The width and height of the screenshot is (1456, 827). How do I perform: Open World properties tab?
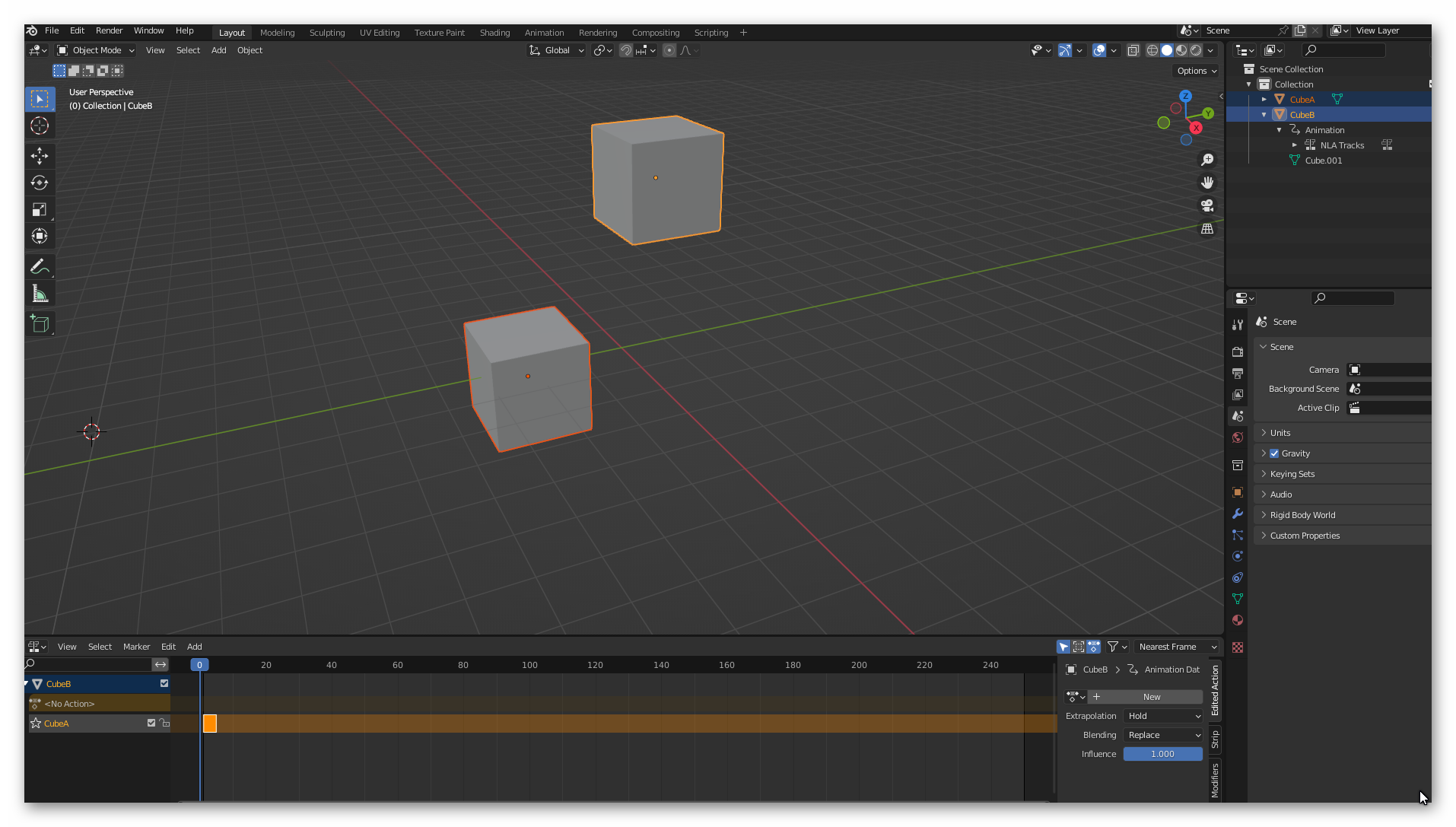pyautogui.click(x=1238, y=437)
